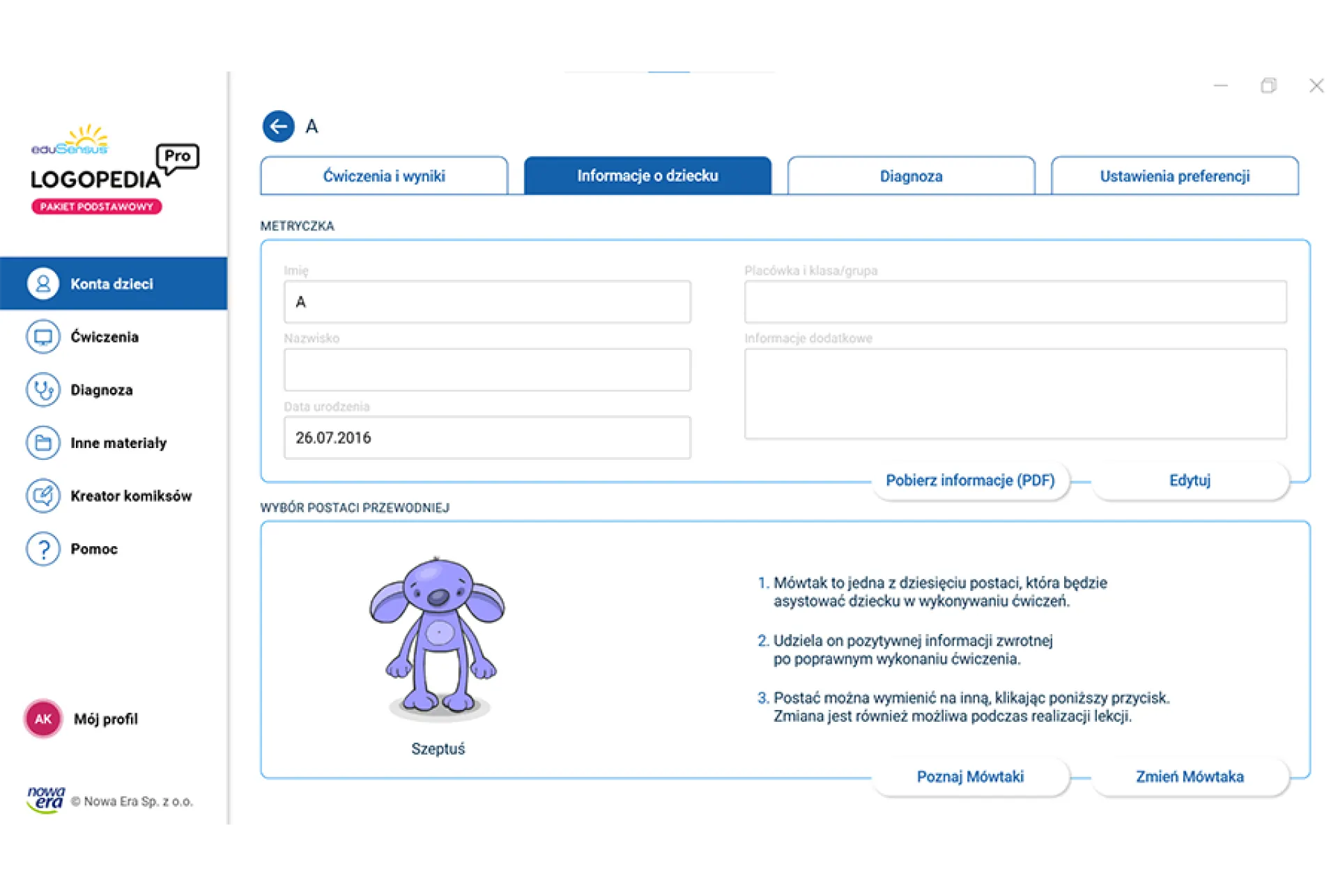The image size is (1338, 896).
Task: Open Konta dzieci person icon
Action: pyautogui.click(x=43, y=284)
